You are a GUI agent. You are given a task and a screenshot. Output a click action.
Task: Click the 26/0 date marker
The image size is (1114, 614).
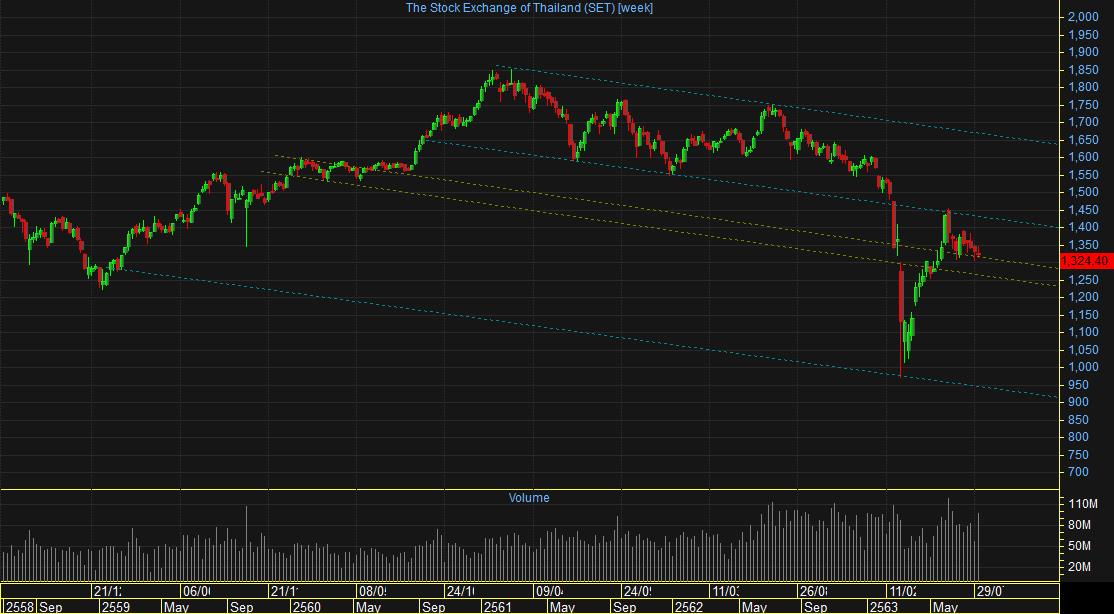[x=813, y=591]
